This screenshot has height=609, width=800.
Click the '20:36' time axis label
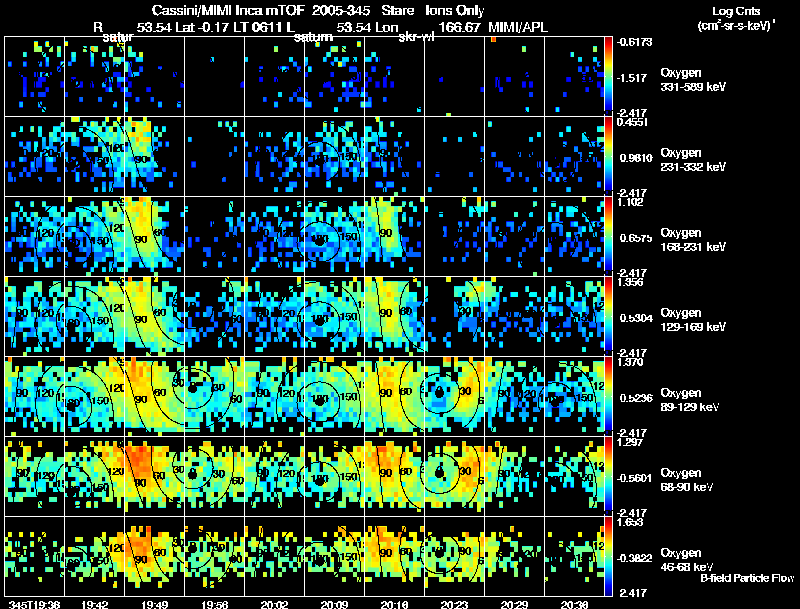tap(574, 604)
